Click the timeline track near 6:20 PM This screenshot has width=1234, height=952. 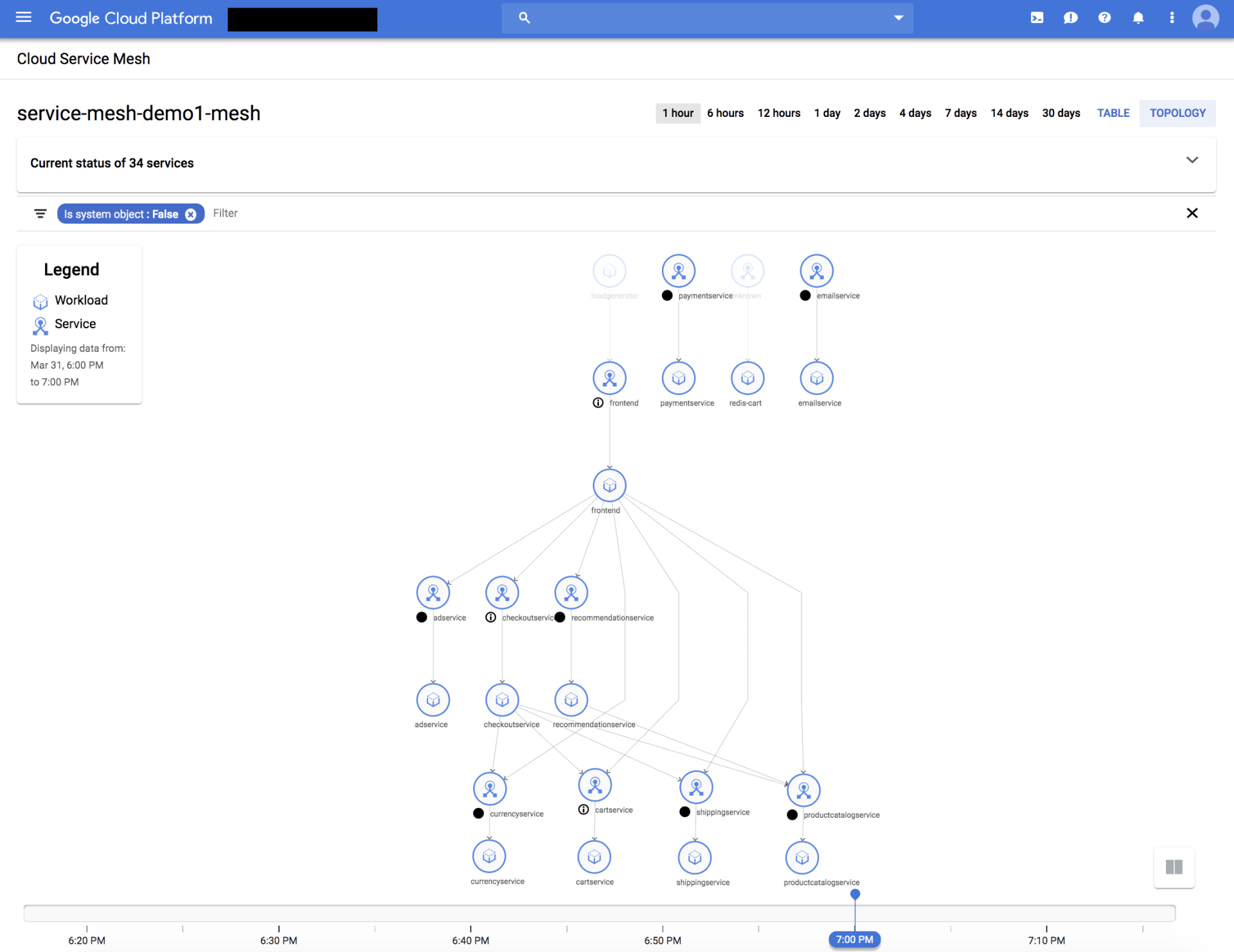pos(87,913)
